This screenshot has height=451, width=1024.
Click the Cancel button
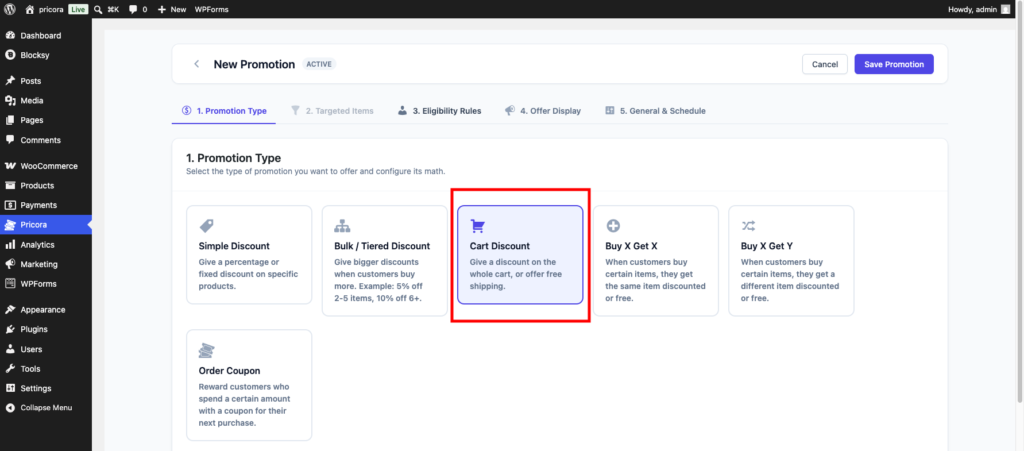(x=825, y=64)
